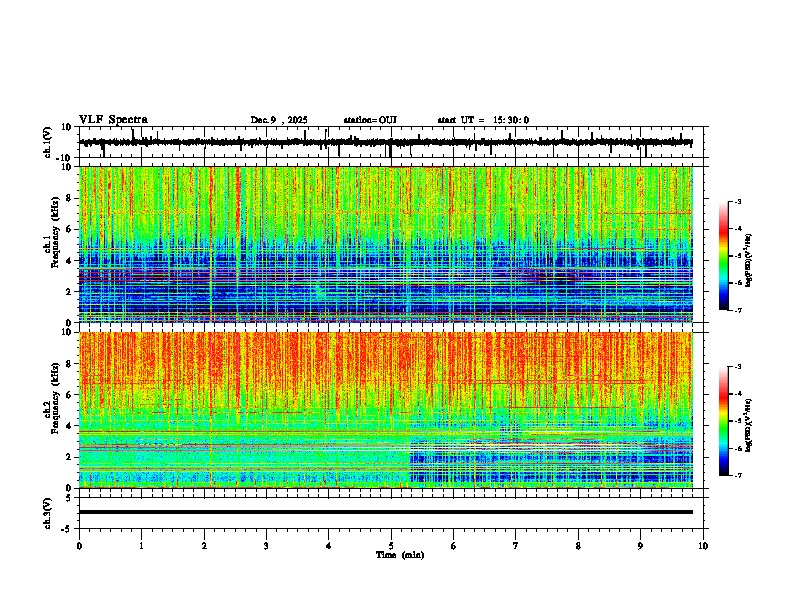792x612 pixels.
Task: Click the ch.3 flat black trace
Action: pyautogui.click(x=386, y=512)
